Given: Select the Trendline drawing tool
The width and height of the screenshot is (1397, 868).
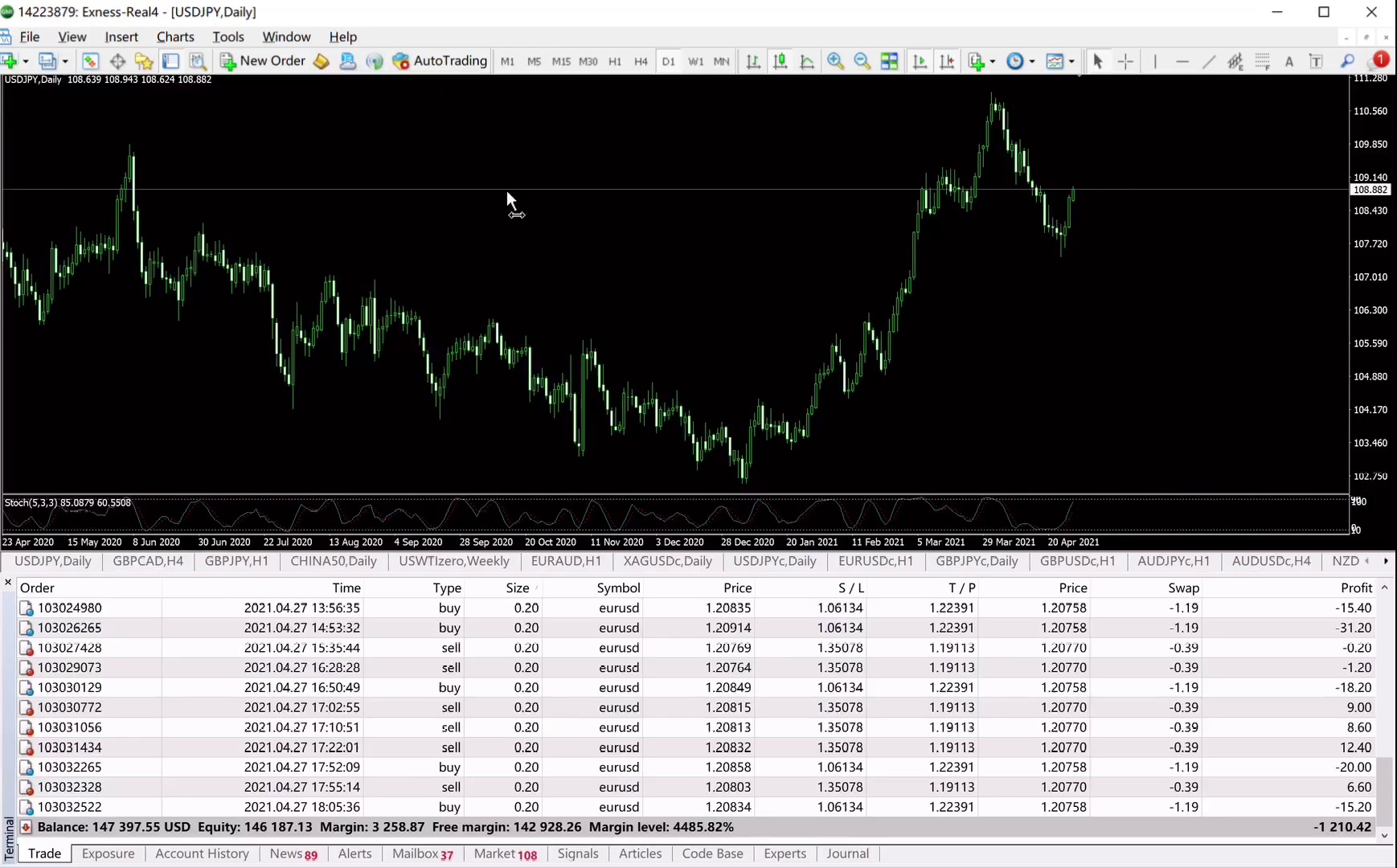Looking at the screenshot, I should coord(1209,61).
